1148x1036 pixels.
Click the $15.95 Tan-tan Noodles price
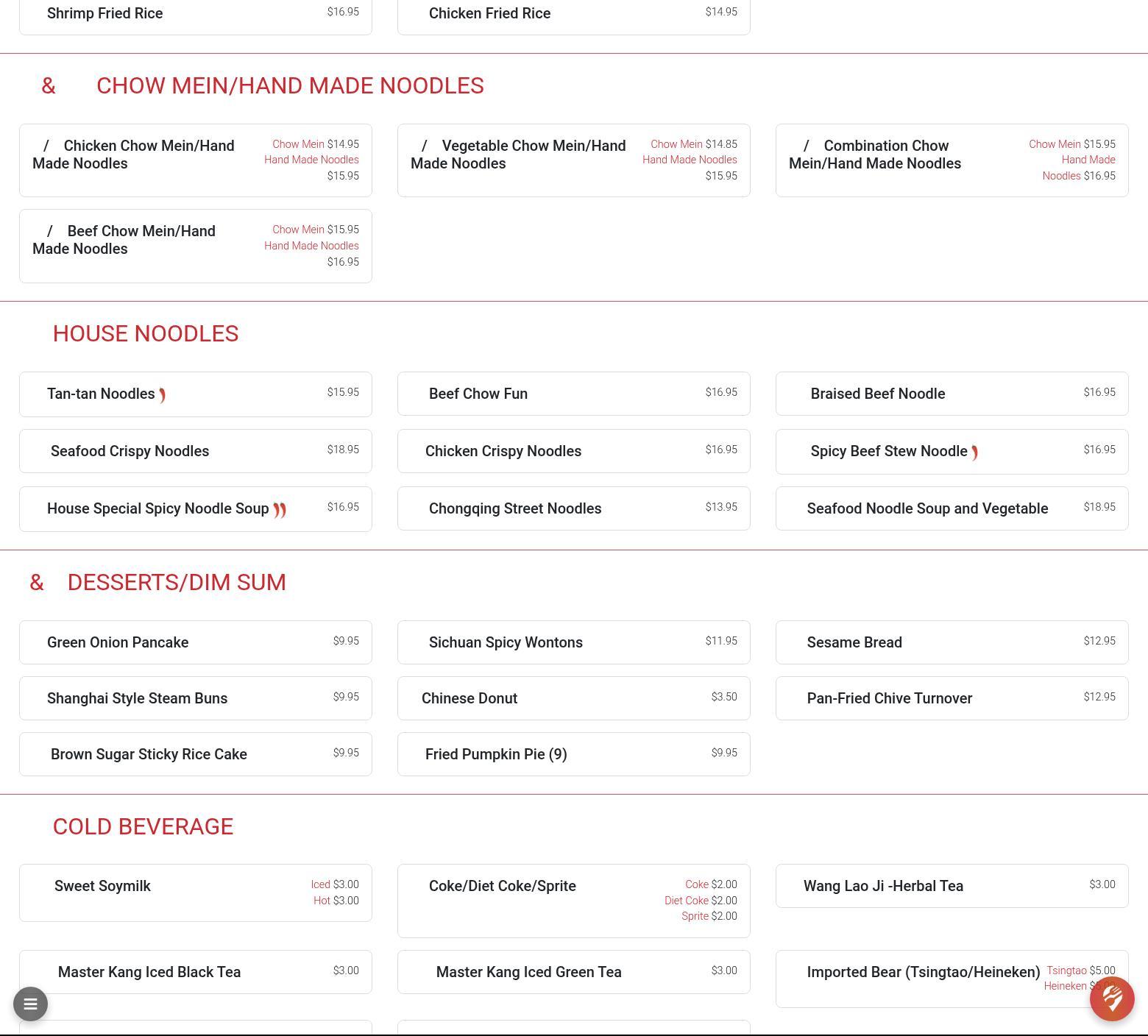343,392
